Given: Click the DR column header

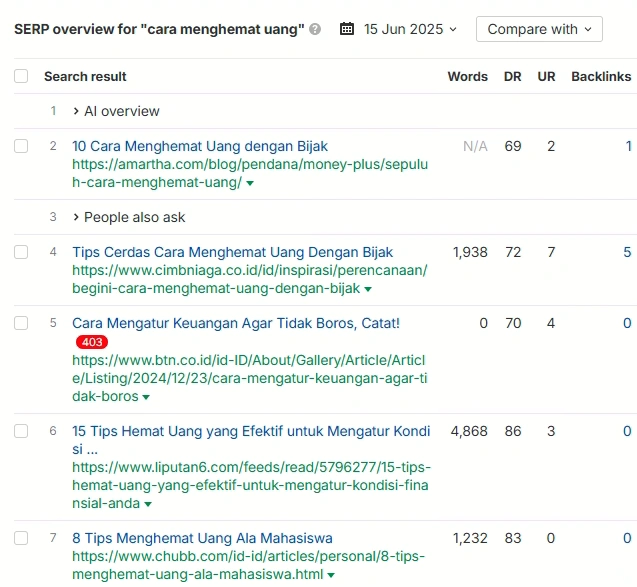Looking at the screenshot, I should (x=513, y=76).
